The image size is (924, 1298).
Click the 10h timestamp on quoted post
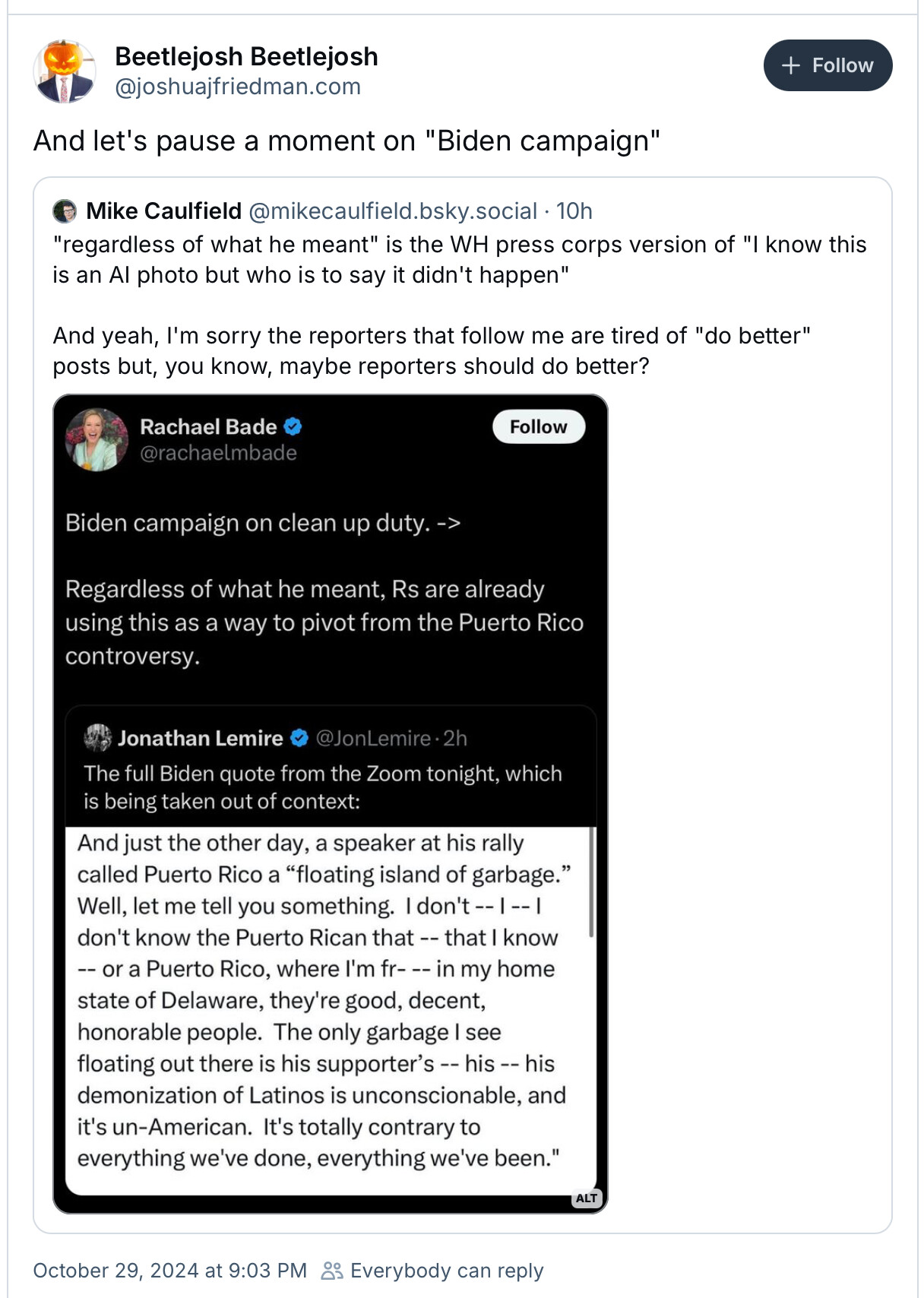tap(574, 211)
